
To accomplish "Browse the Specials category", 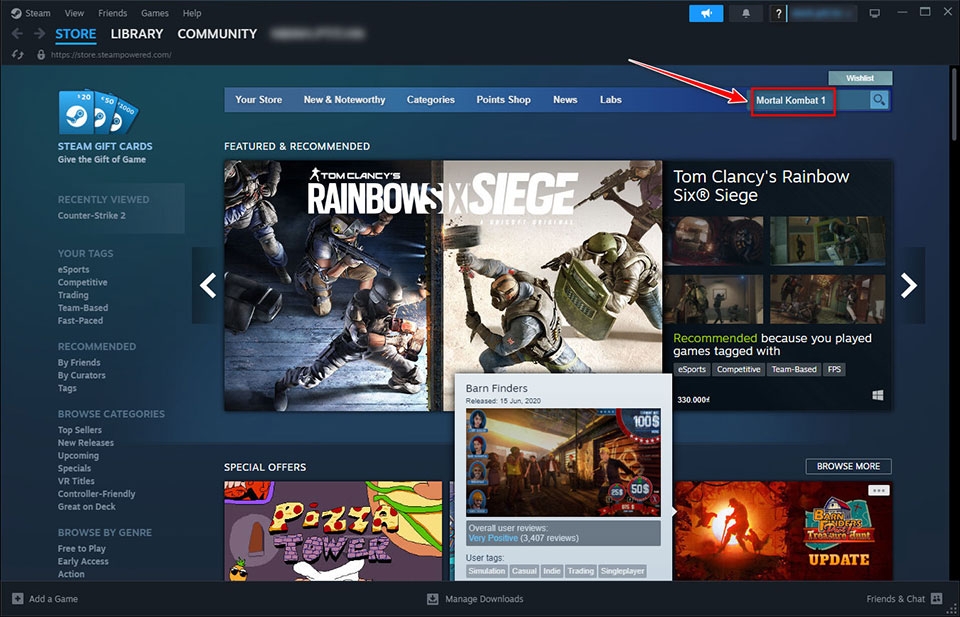I will coord(74,468).
